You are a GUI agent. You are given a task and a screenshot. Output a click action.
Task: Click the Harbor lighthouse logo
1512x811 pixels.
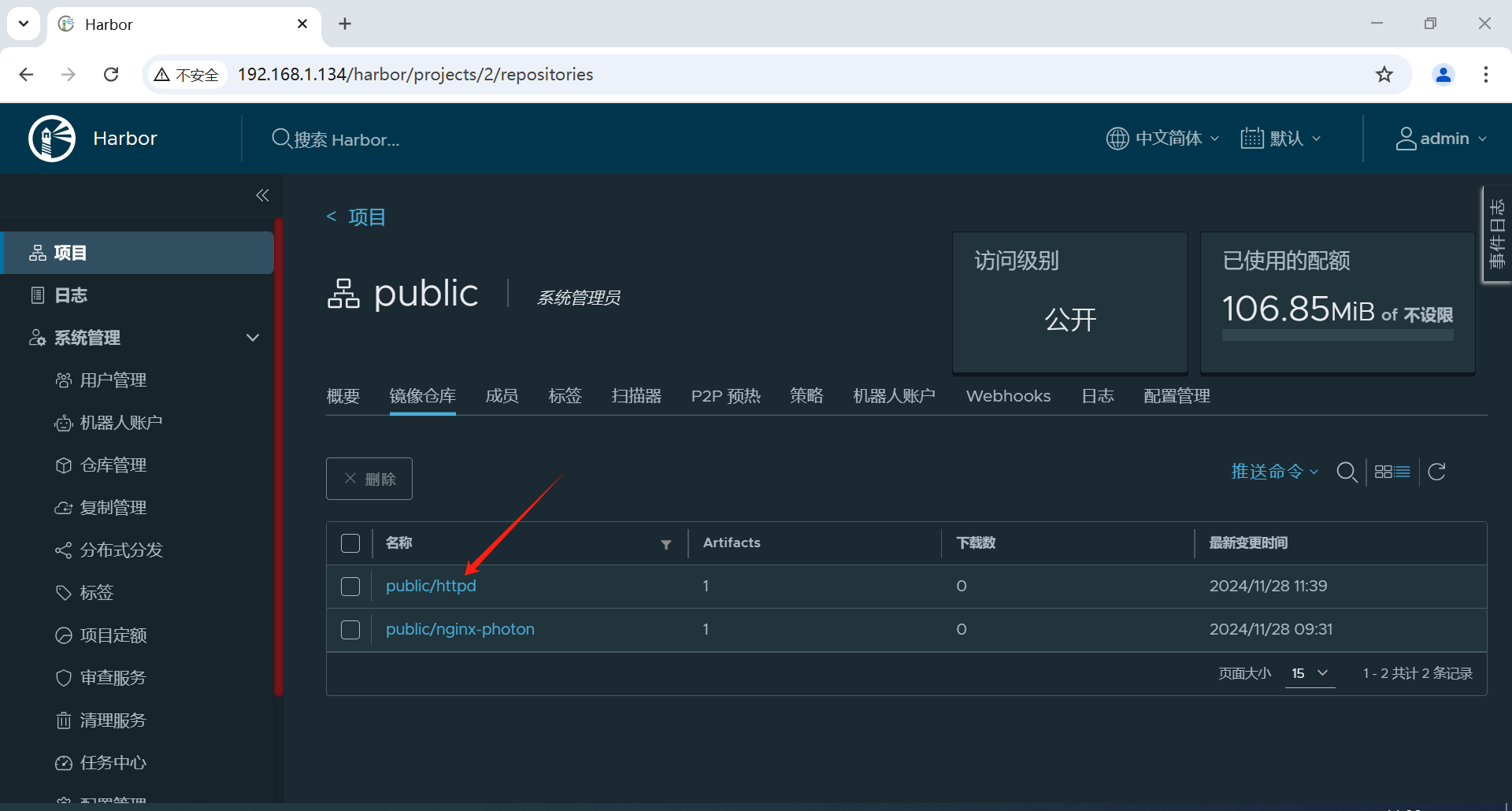pos(52,139)
